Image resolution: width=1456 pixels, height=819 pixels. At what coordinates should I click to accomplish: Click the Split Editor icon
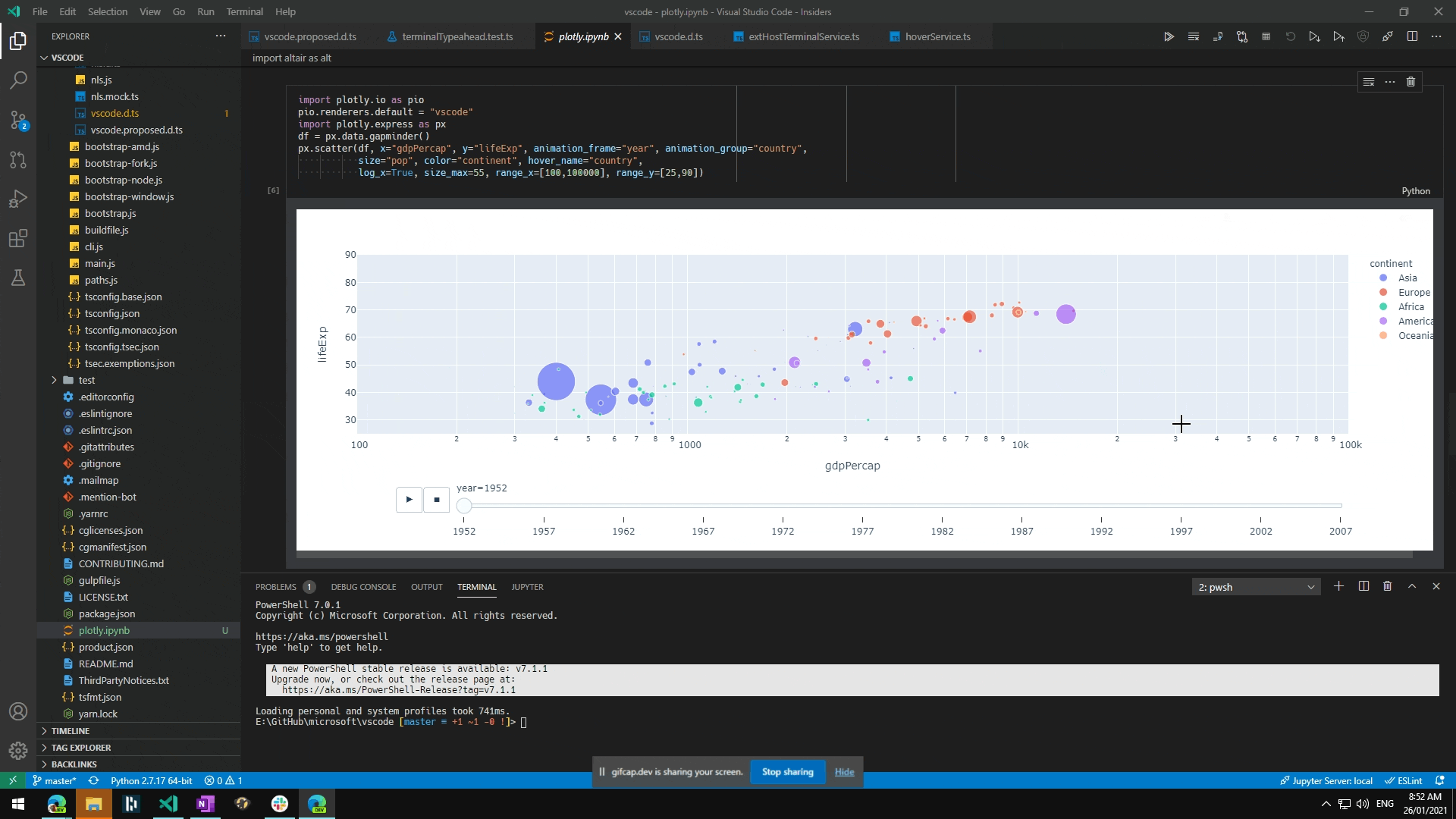[x=1412, y=36]
